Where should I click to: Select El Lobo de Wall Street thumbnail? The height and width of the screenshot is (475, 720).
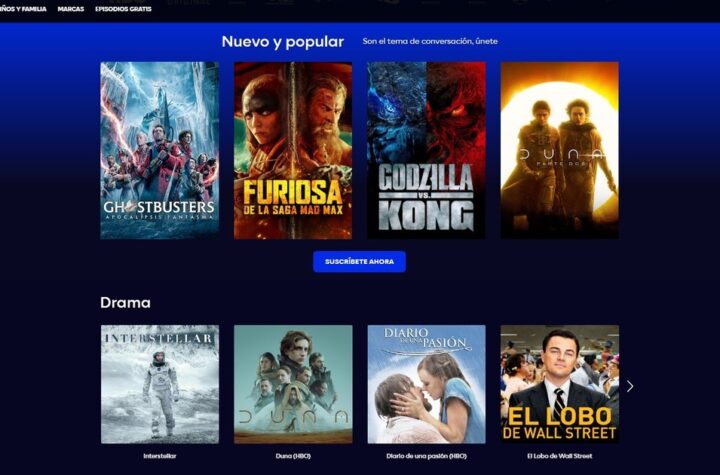pyautogui.click(x=559, y=384)
